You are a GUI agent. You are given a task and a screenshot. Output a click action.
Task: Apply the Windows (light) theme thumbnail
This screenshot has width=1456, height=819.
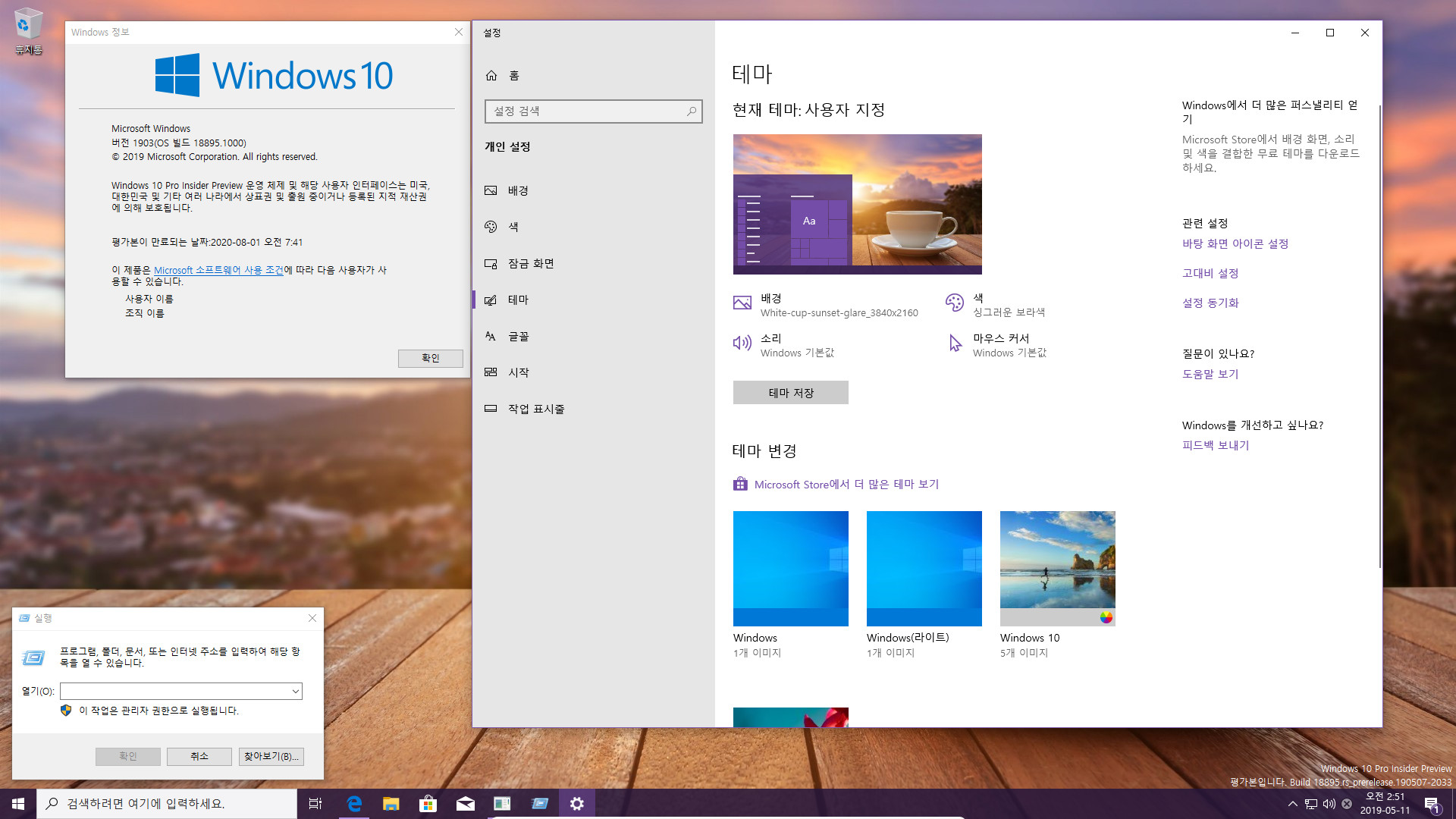click(x=924, y=569)
